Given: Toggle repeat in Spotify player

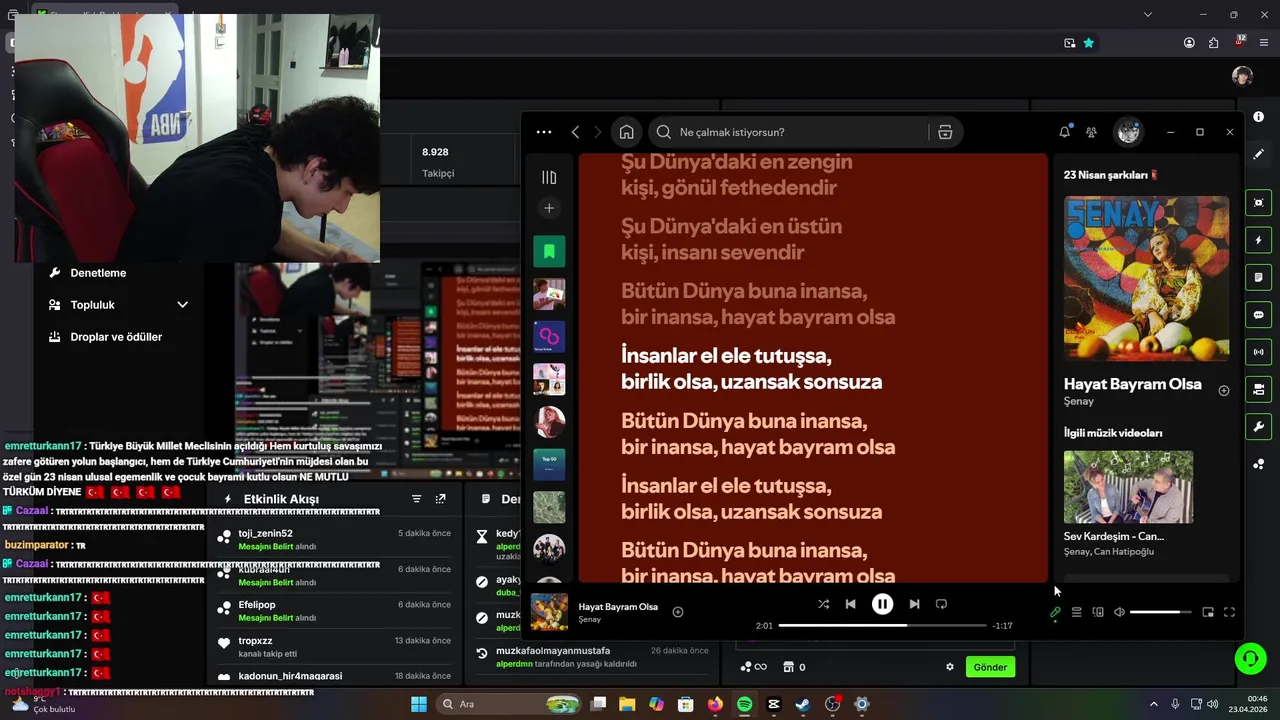Looking at the screenshot, I should (941, 604).
